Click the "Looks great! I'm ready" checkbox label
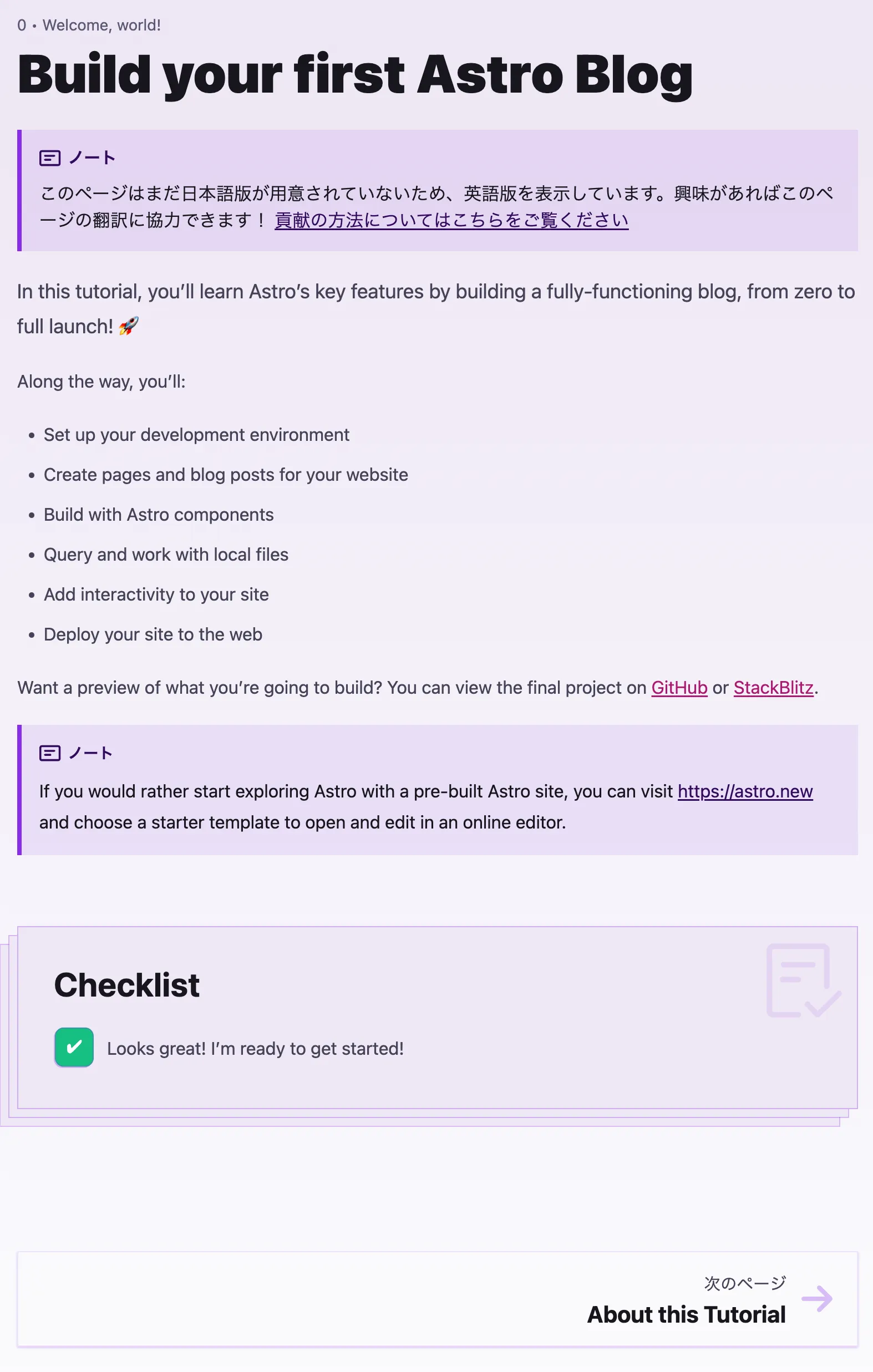Image resolution: width=873 pixels, height=1372 pixels. click(255, 1048)
